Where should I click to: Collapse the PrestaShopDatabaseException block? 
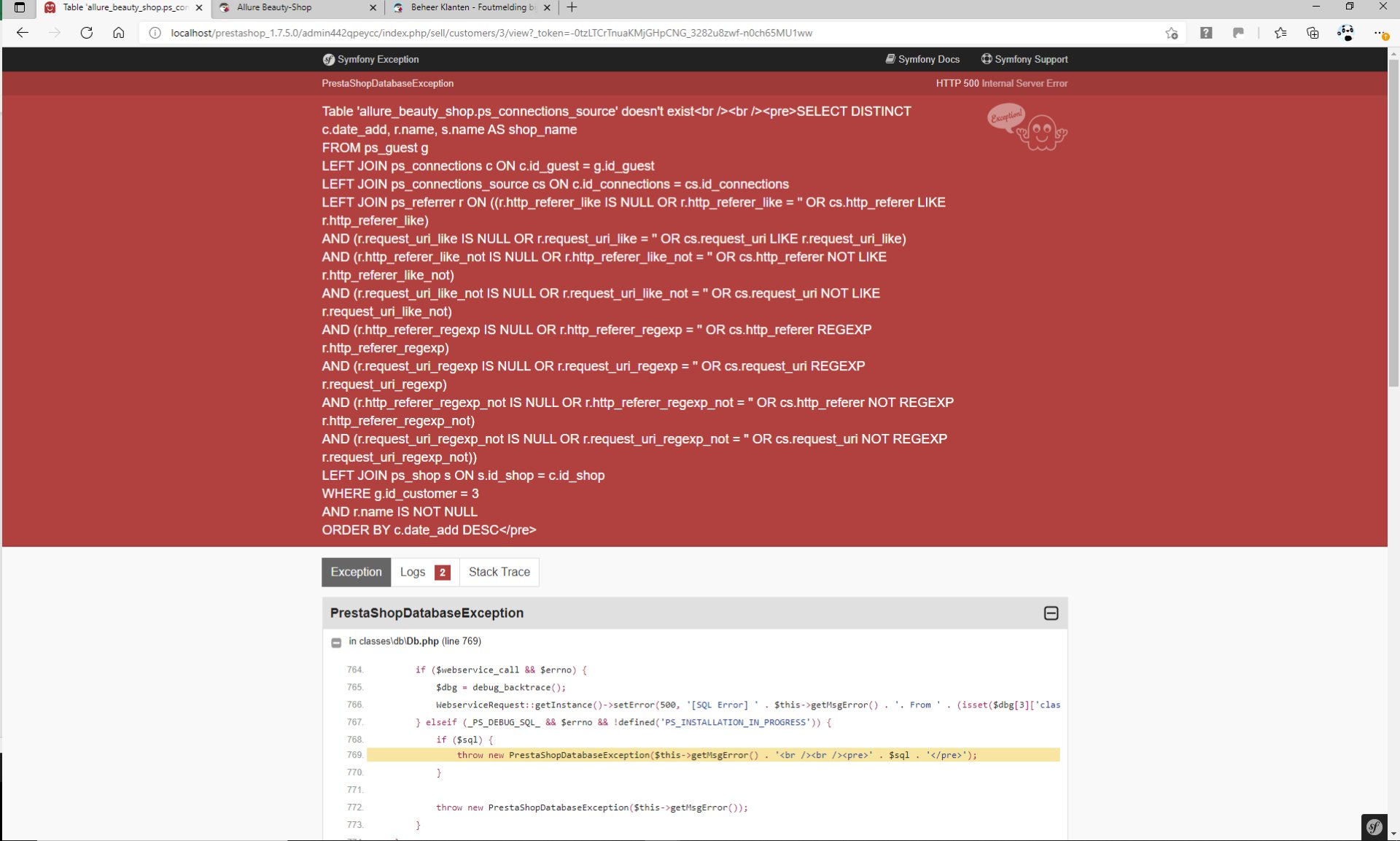(1051, 613)
